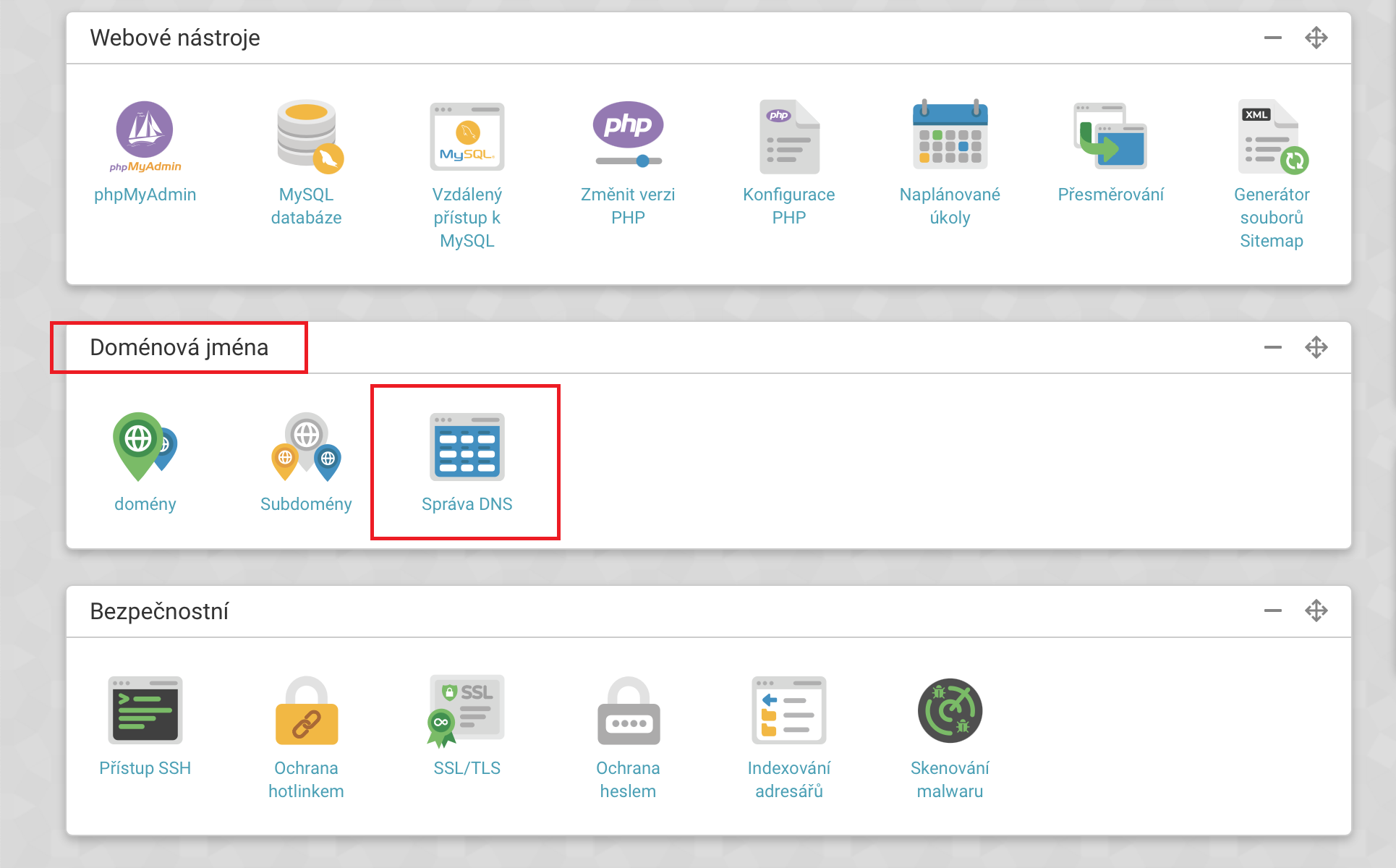Collapse the Doménová jména panel

tap(1273, 347)
